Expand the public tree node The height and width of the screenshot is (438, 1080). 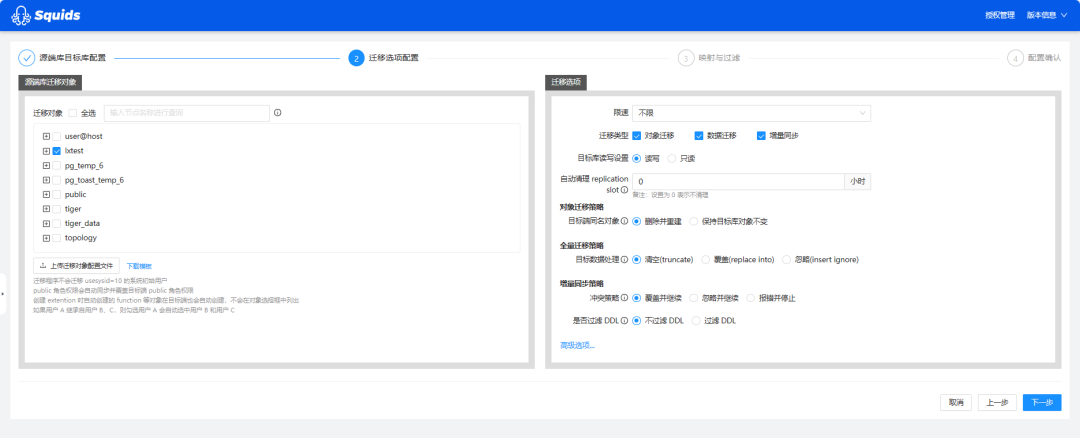pos(46,194)
